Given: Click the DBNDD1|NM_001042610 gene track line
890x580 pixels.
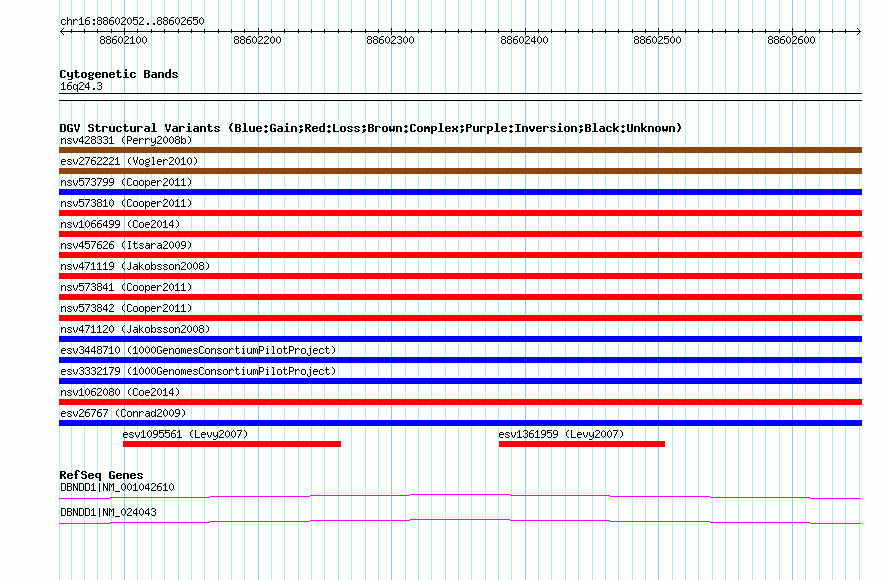Looking at the screenshot, I should click(460, 497).
